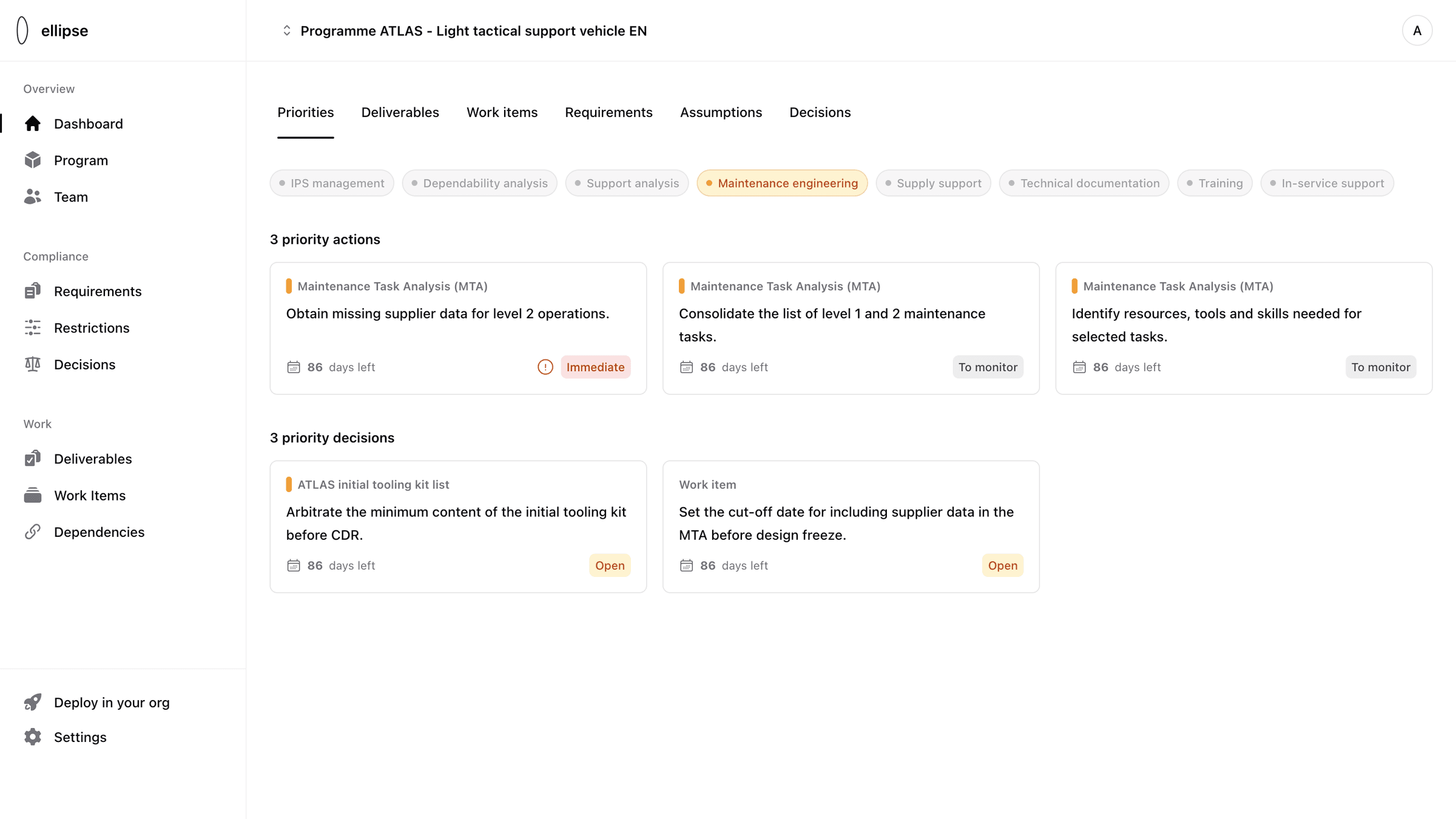Click calendar icon on tooling kit decision card
The image size is (1456, 819).
coord(294,565)
